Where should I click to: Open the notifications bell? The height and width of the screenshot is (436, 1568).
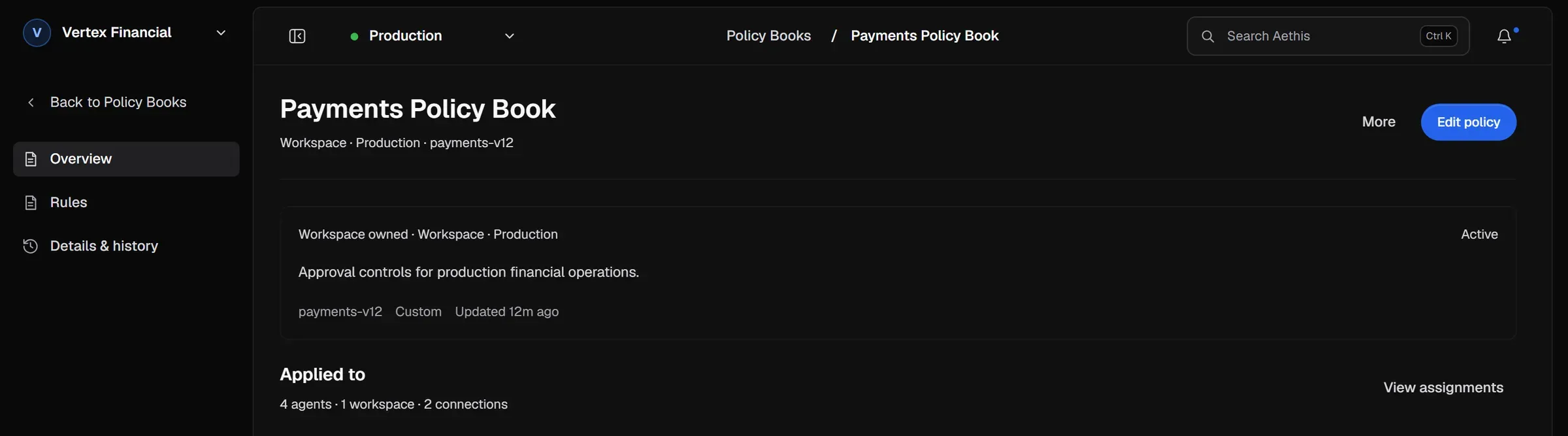coord(1504,36)
